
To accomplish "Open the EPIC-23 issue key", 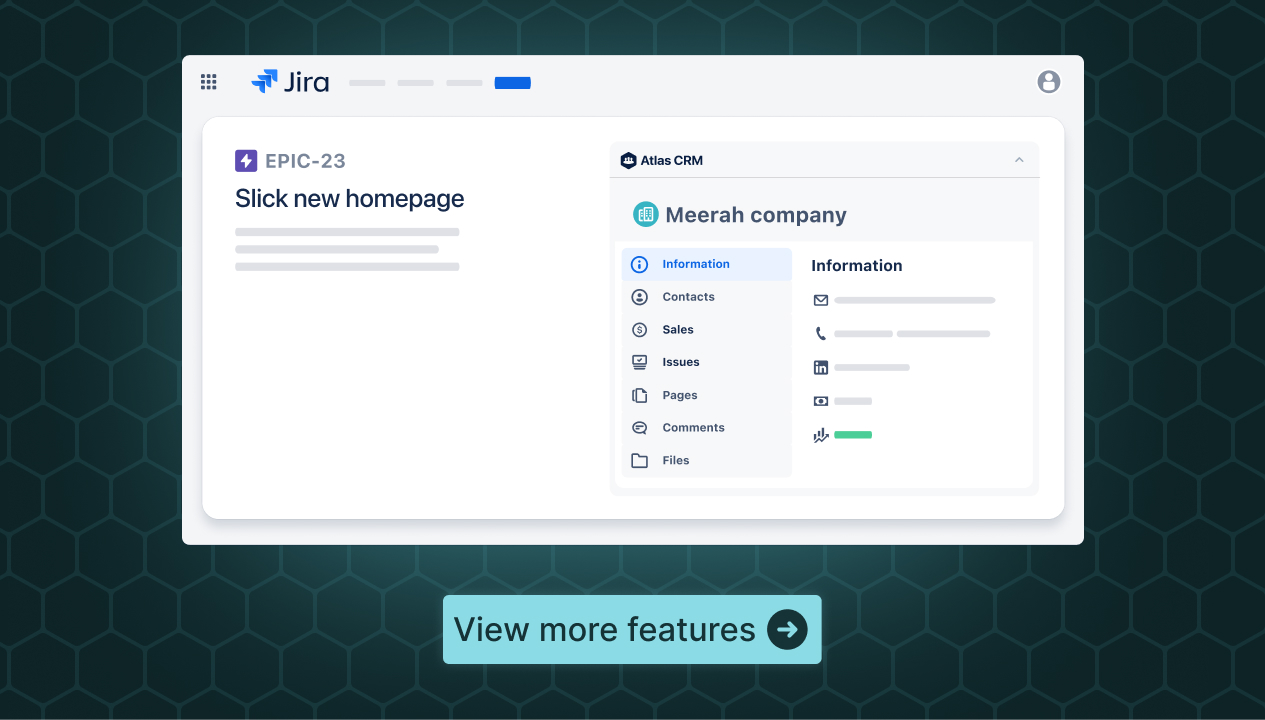I will (x=305, y=161).
